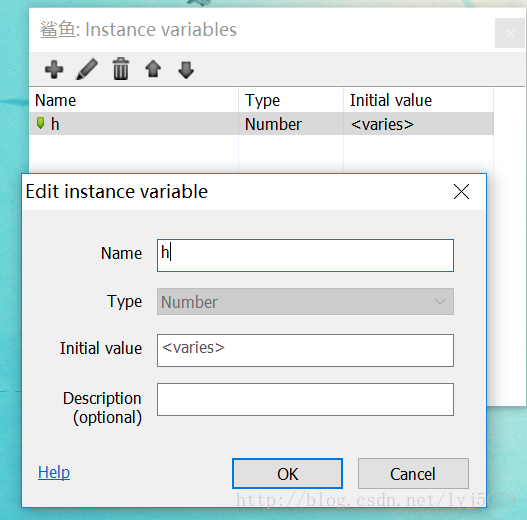
Task: Click the trash can delete icon
Action: click(x=121, y=69)
